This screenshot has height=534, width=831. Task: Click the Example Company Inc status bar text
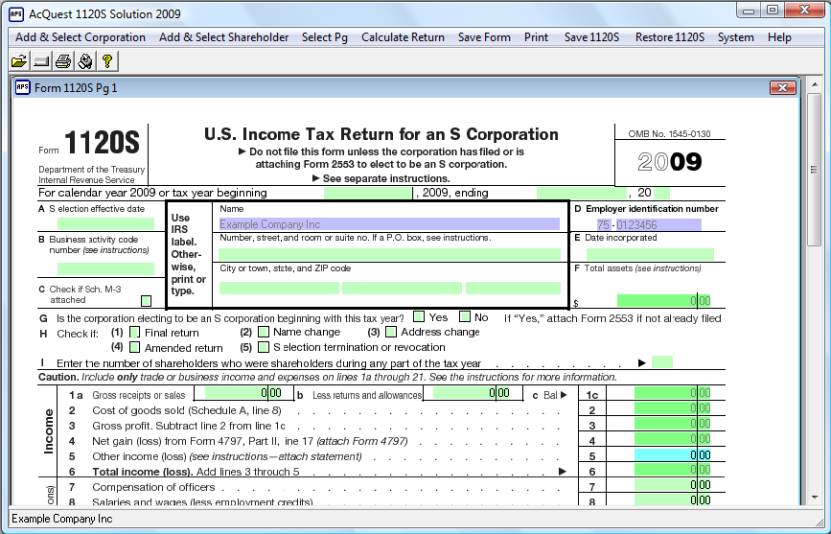[x=62, y=519]
